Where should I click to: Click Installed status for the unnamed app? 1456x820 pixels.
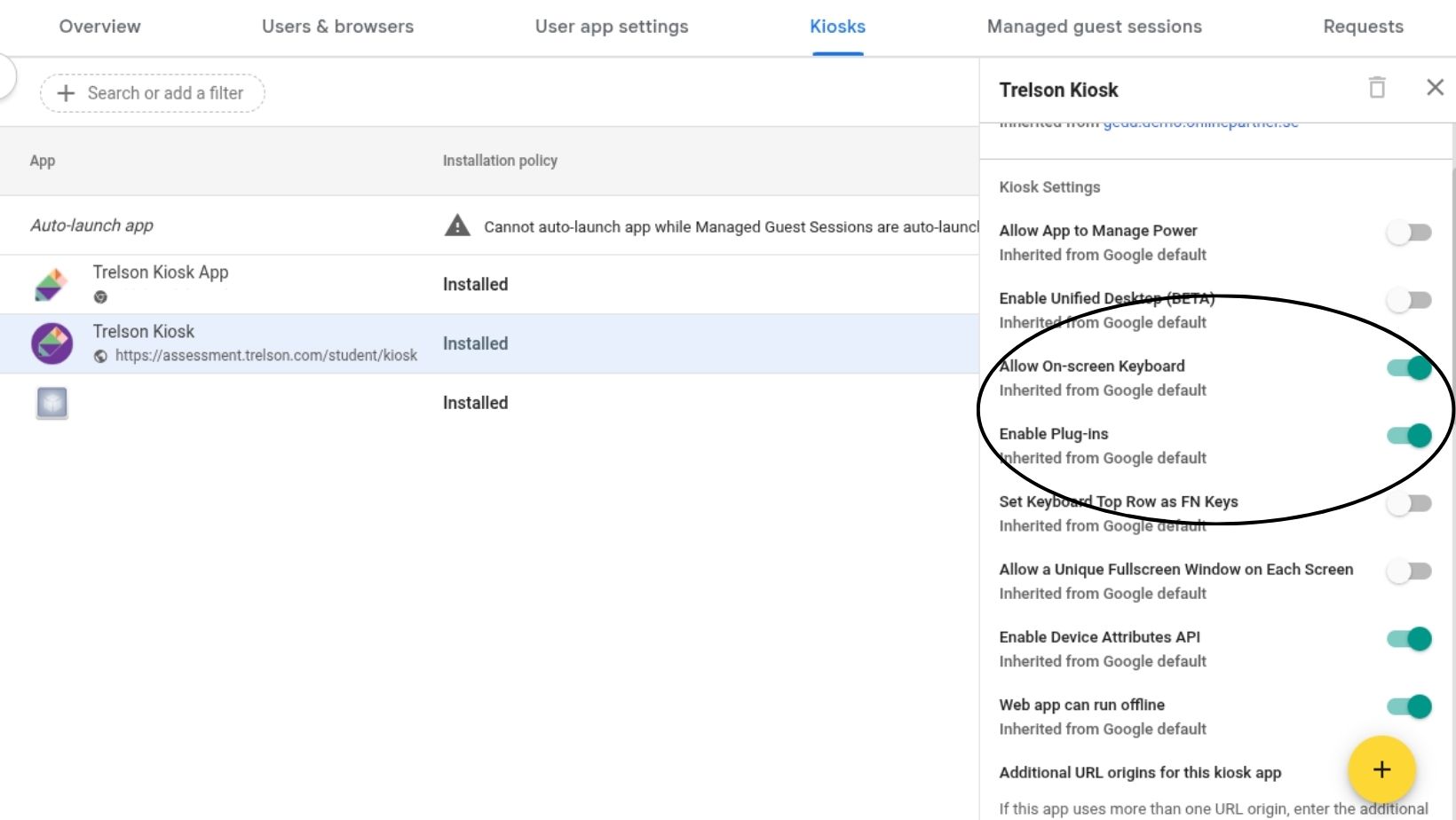click(x=475, y=403)
